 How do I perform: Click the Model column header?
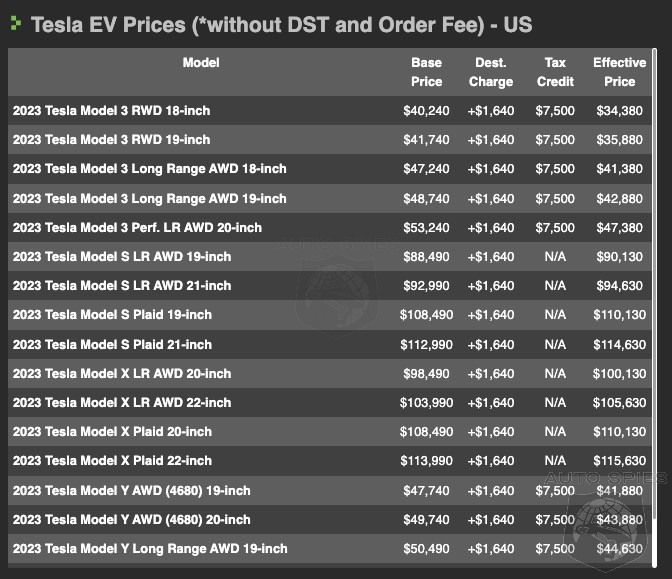tap(201, 63)
